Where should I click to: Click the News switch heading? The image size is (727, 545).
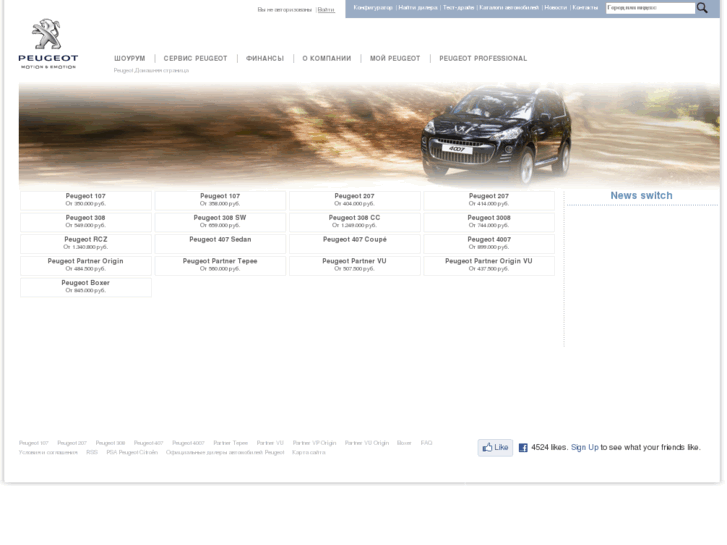642,196
